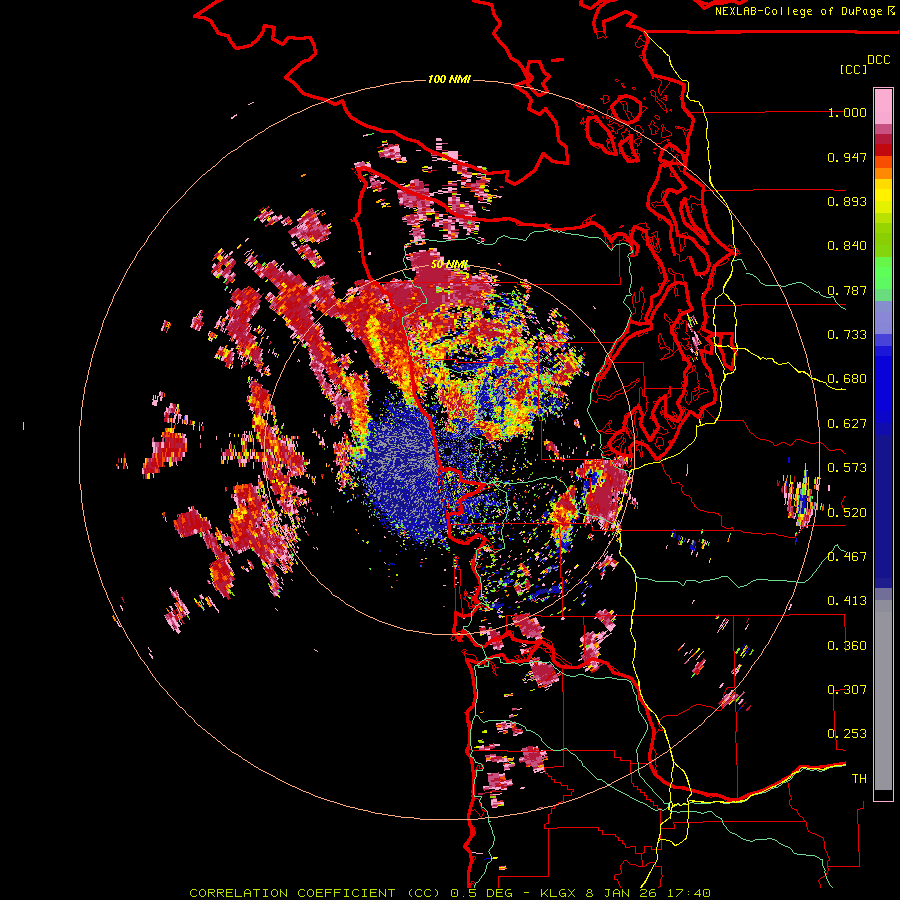Image resolution: width=900 pixels, height=900 pixels.
Task: Select the 0.947 scale value
Action: pyautogui.click(x=847, y=157)
